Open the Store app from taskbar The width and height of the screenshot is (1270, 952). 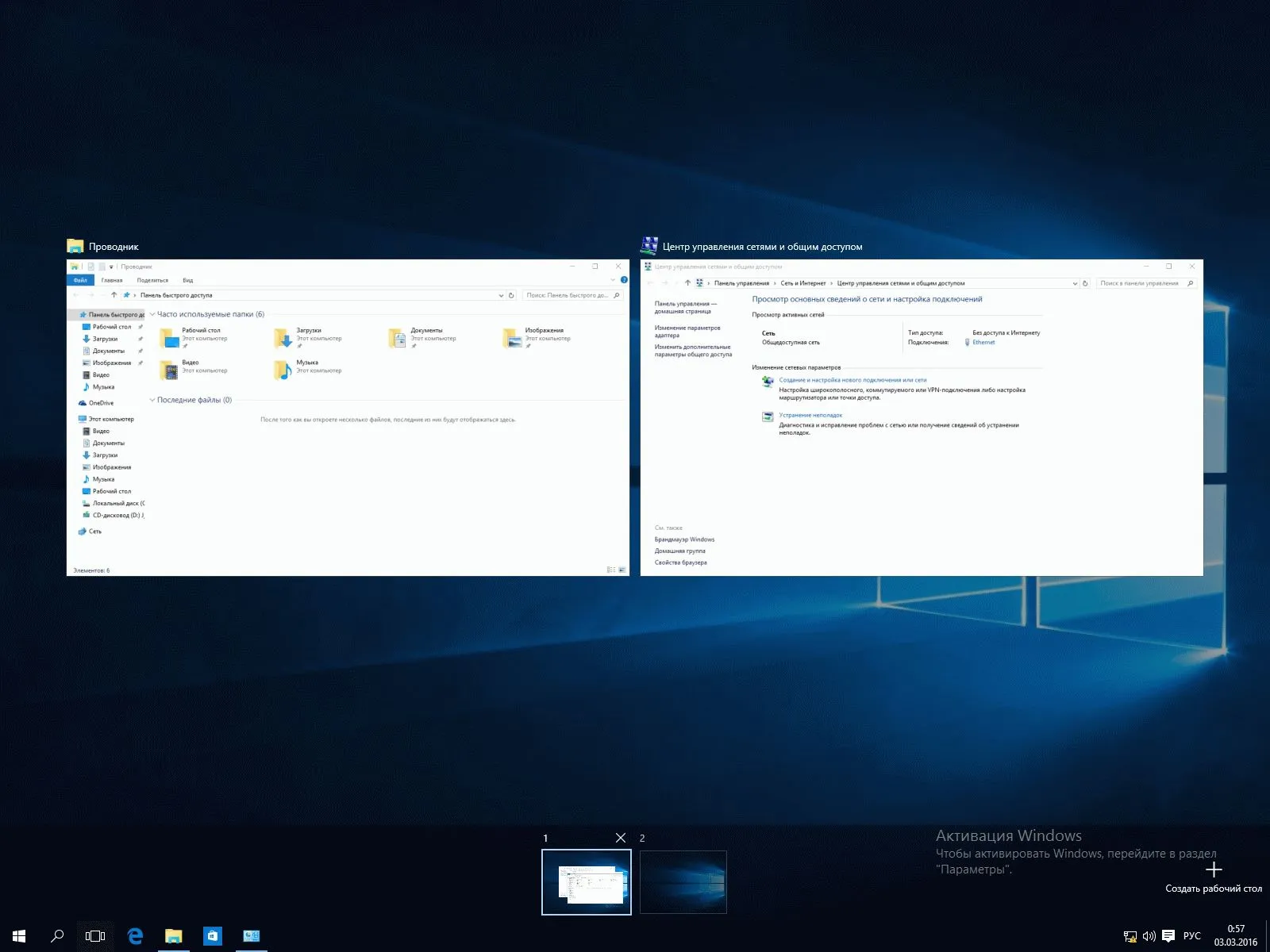[x=213, y=936]
